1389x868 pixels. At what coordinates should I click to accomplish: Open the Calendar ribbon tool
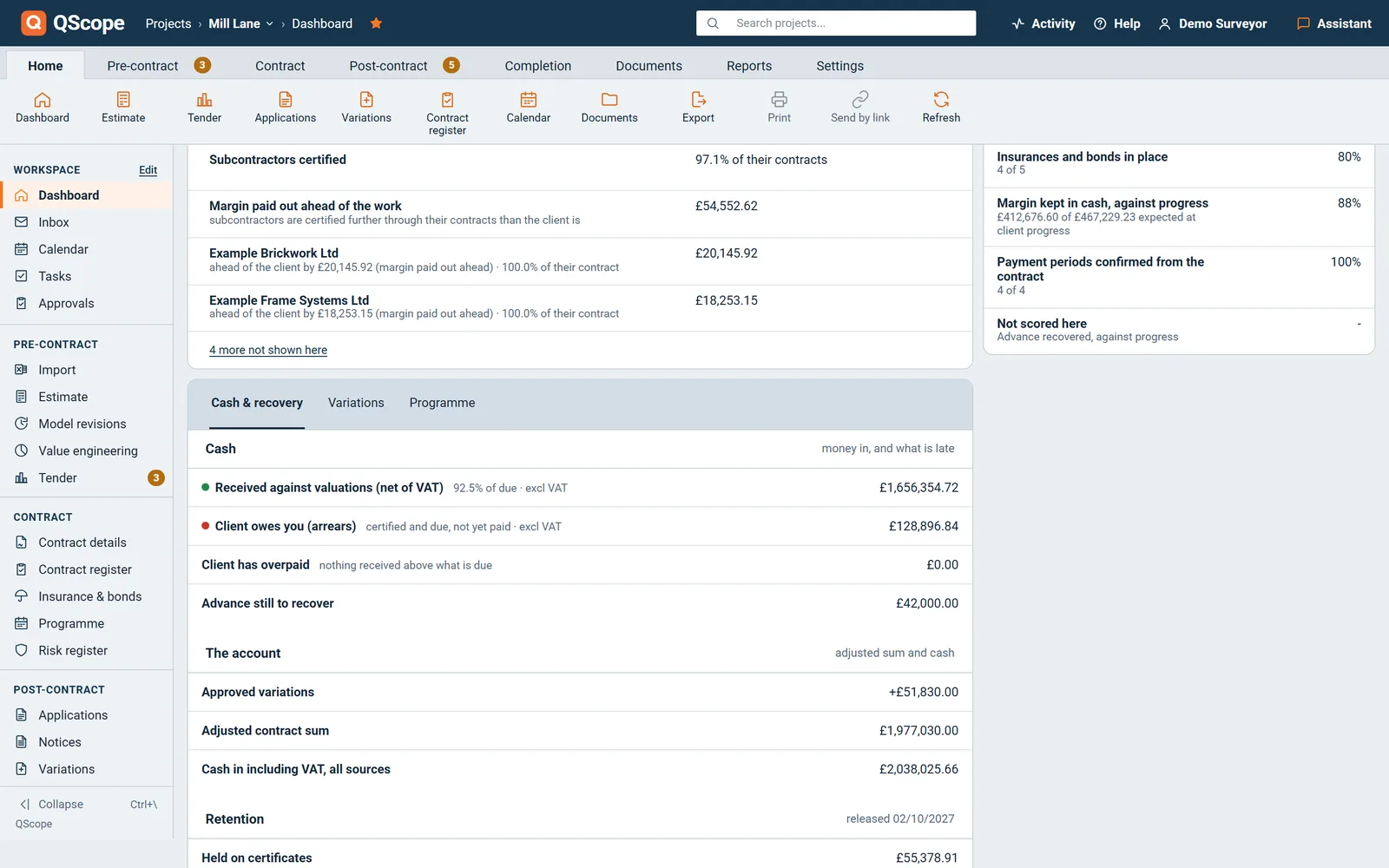point(528,108)
